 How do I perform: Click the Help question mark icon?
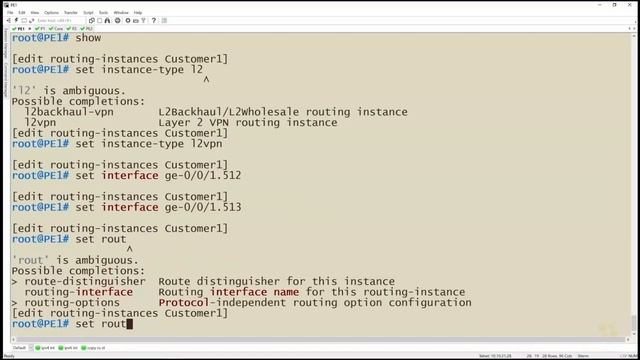[x=154, y=20]
